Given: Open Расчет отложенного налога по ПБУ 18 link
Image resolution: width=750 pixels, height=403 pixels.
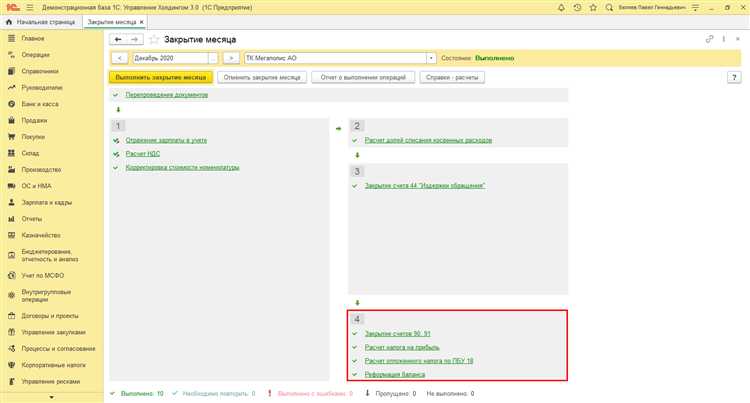Looking at the screenshot, I should click(419, 361).
